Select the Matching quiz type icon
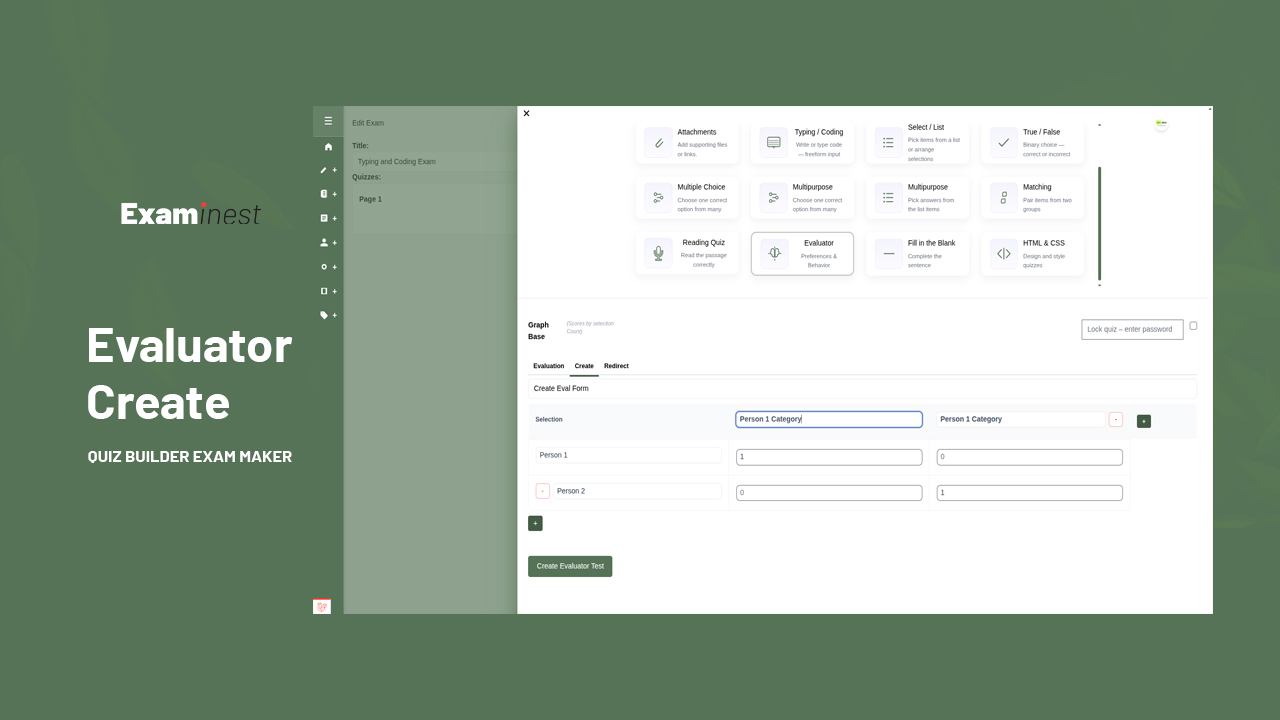 (x=1004, y=198)
